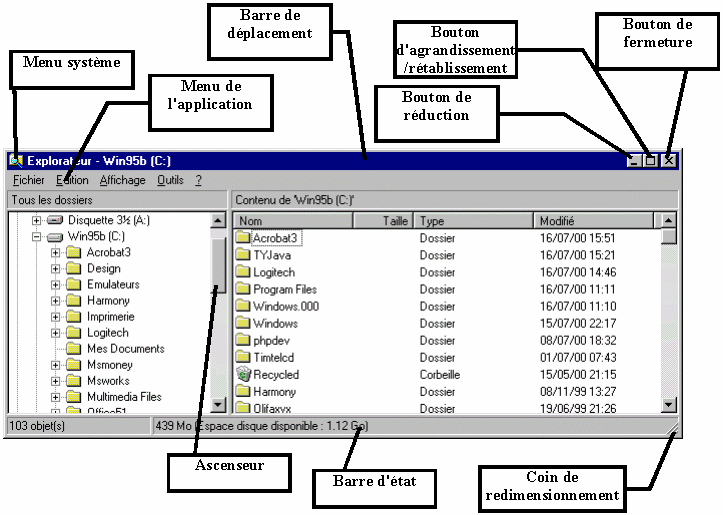The width and height of the screenshot is (723, 515).
Task: Expand the Design folder in tree
Action: pyautogui.click(x=56, y=269)
